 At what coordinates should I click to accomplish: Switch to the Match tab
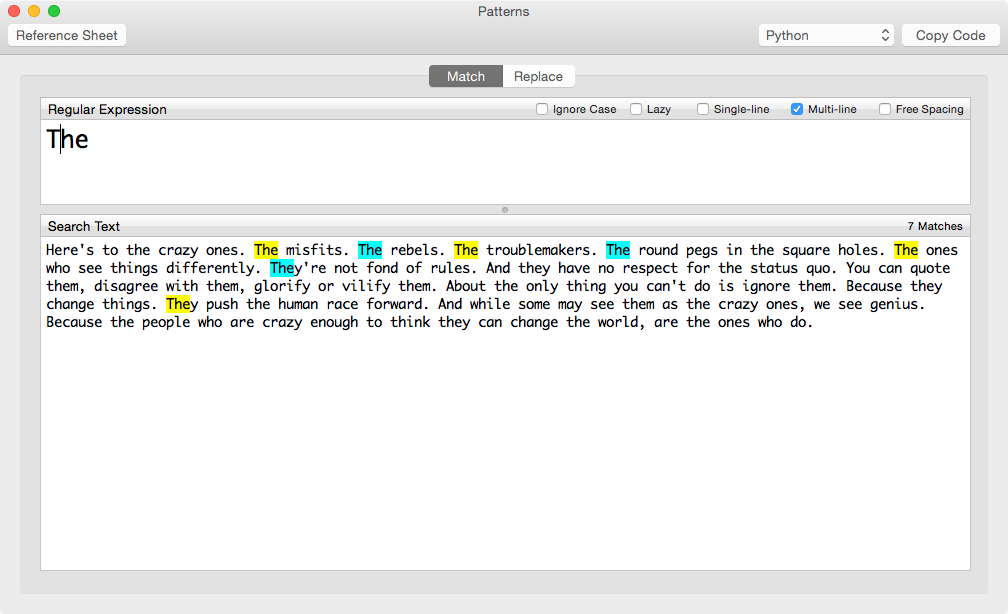(465, 77)
